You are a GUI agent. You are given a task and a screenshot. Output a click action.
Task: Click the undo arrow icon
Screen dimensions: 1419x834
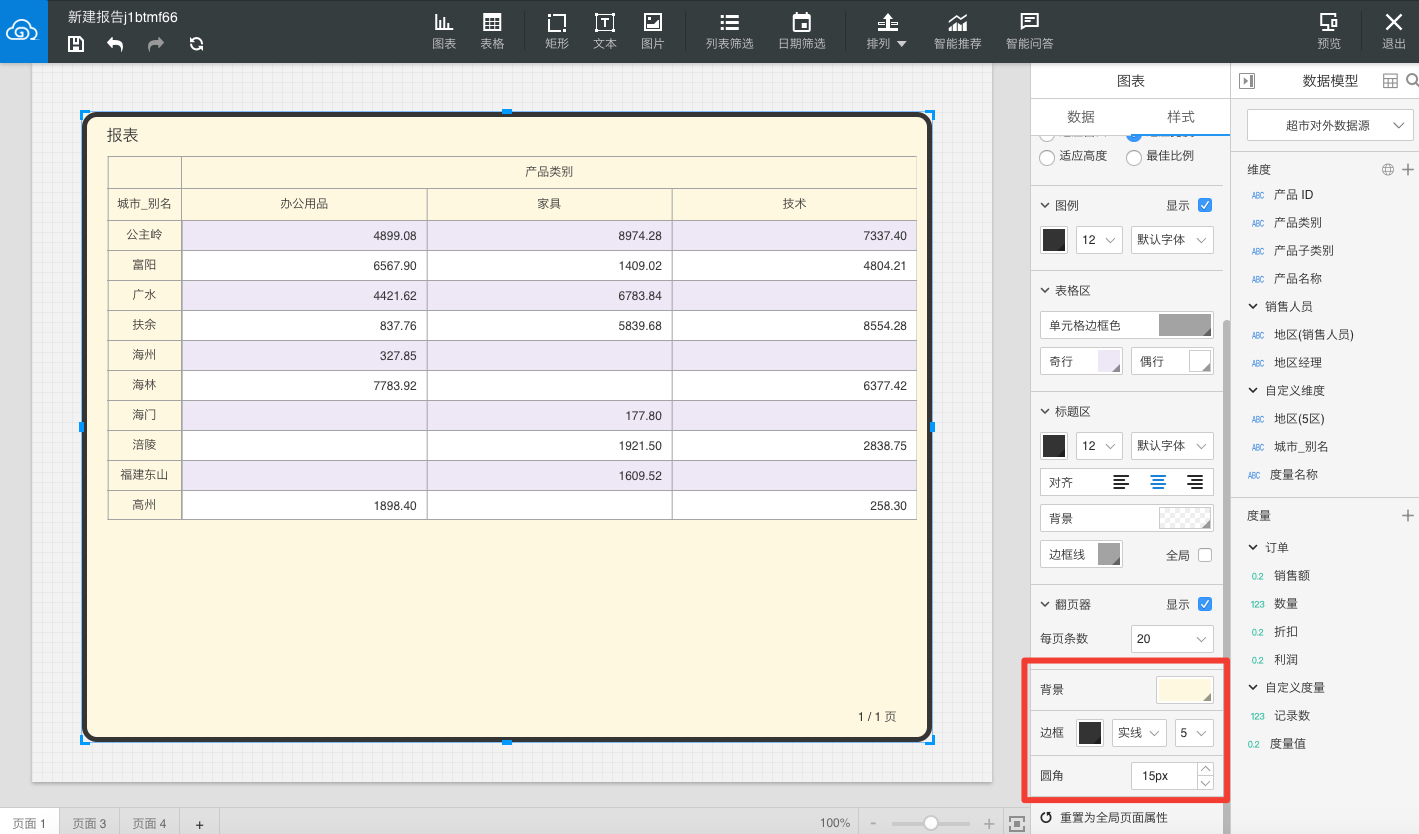pos(115,43)
